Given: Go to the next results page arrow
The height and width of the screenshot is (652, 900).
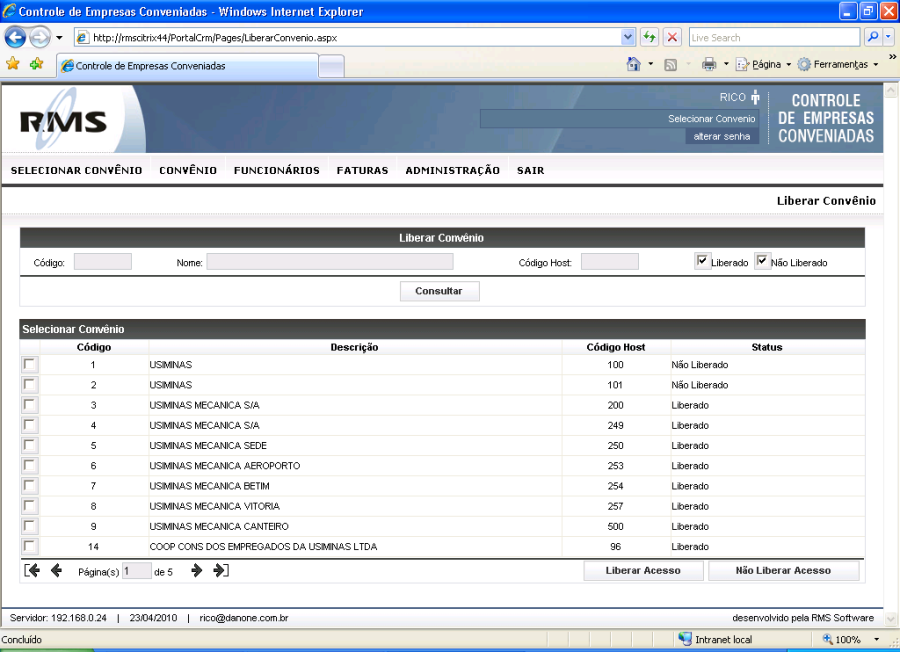Looking at the screenshot, I should tap(196, 570).
